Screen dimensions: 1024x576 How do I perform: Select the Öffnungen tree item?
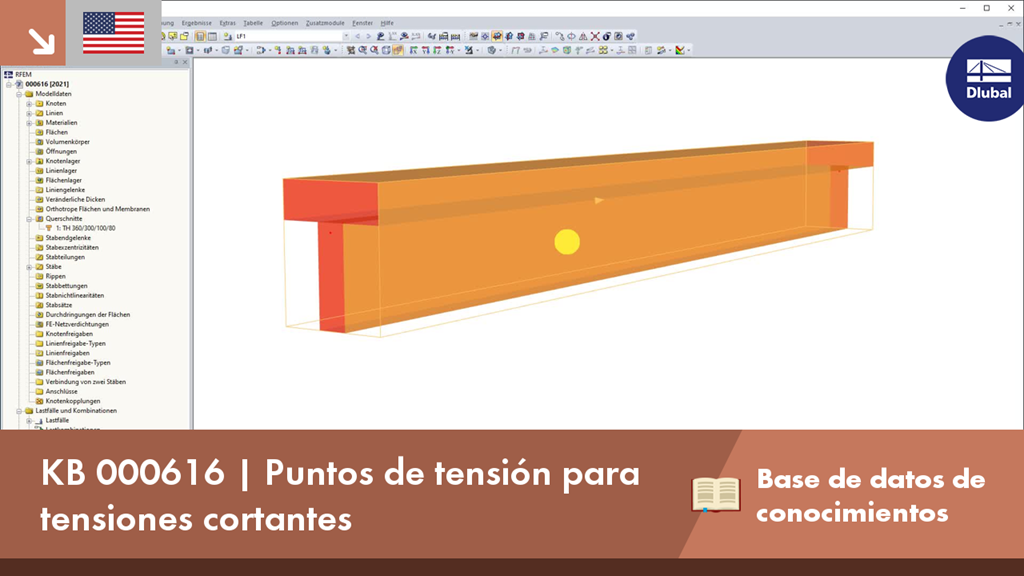pos(61,152)
